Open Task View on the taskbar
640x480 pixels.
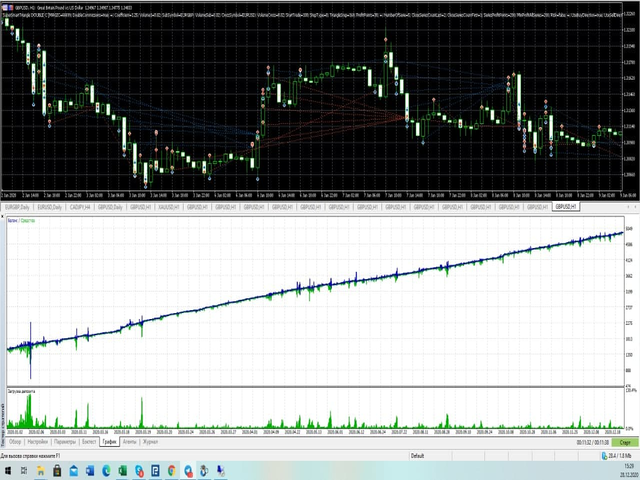coord(24,471)
